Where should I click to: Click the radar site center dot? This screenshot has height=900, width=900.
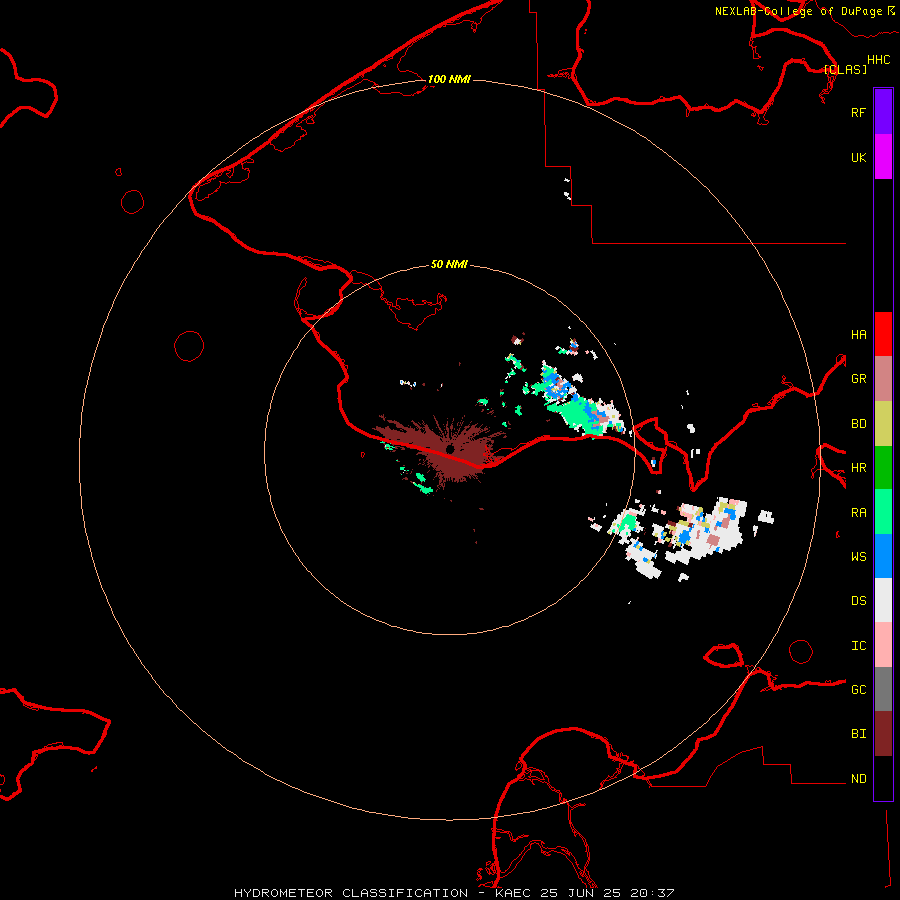coord(451,448)
